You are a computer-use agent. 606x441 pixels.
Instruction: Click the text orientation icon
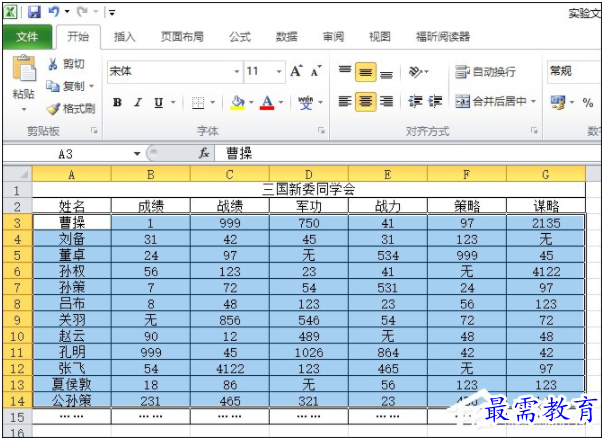pos(415,72)
